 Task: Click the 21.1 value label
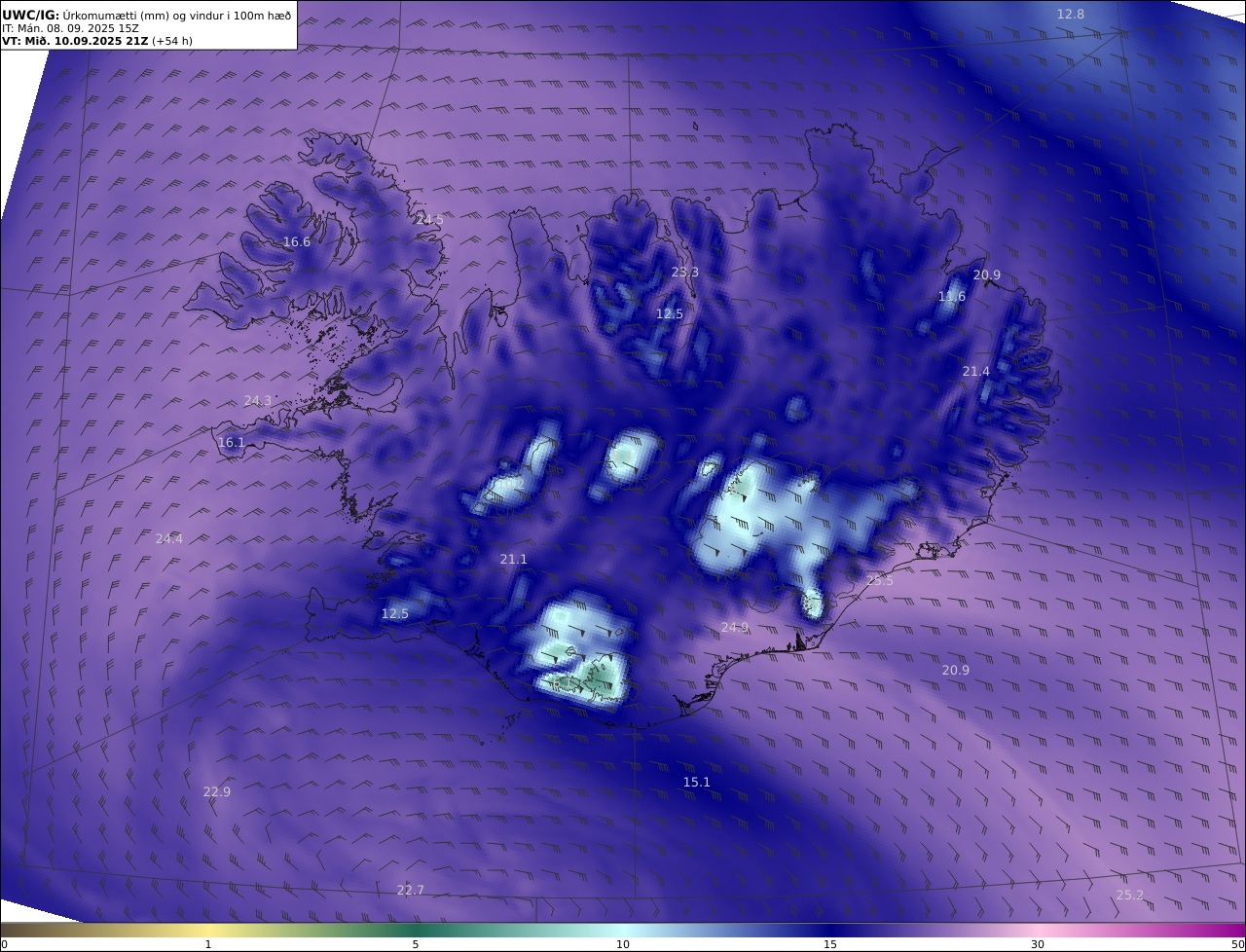[514, 559]
